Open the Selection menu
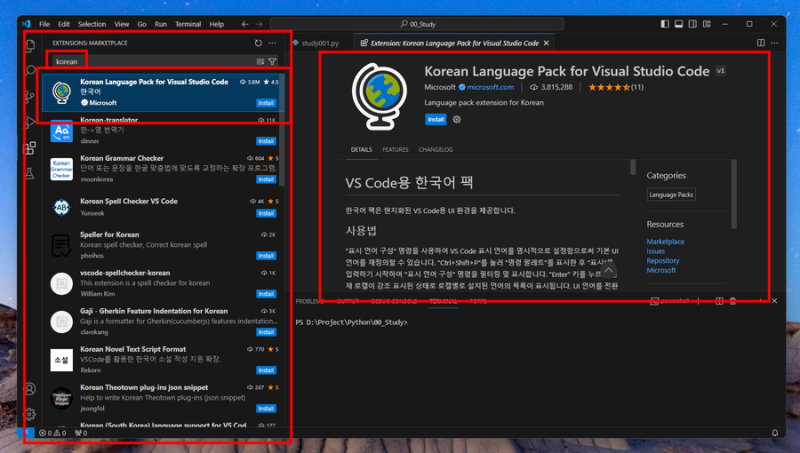Screen dimensions: 800x453 [x=92, y=24]
